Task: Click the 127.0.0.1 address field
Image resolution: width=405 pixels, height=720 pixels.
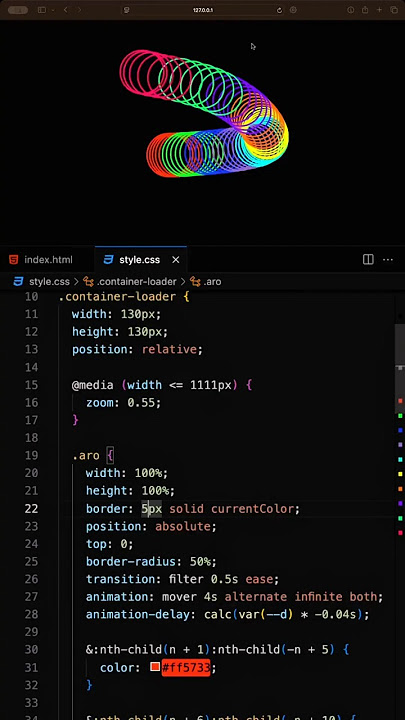Action: point(202,10)
